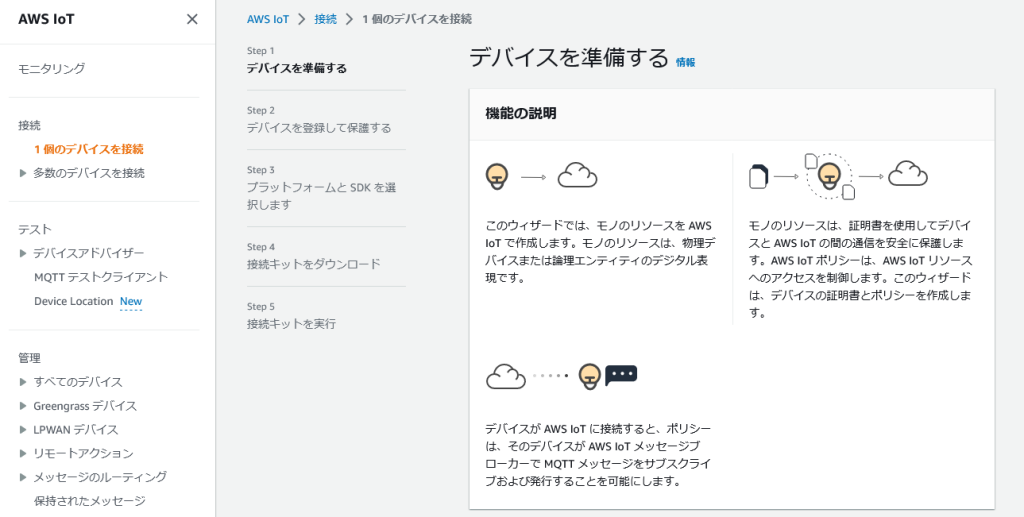Select Step 1 デバイスを準備する

point(296,60)
